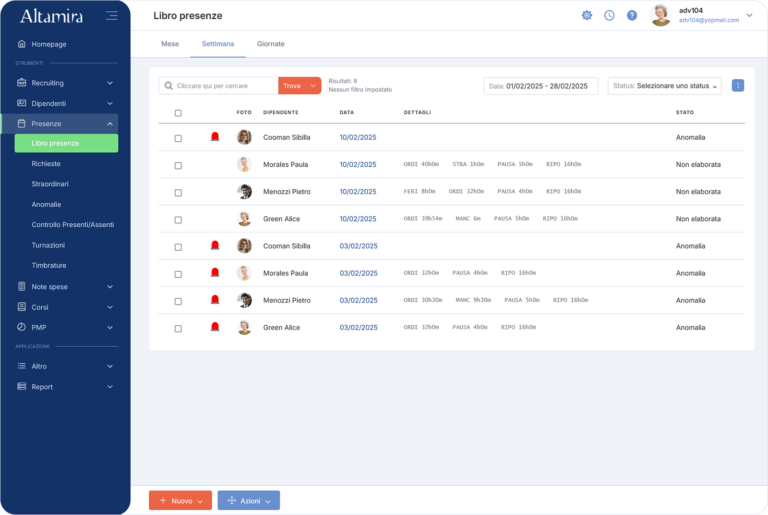Image resolution: width=768 pixels, height=515 pixels.
Task: Click the Homepage icon in sidebar
Action: click(22, 44)
